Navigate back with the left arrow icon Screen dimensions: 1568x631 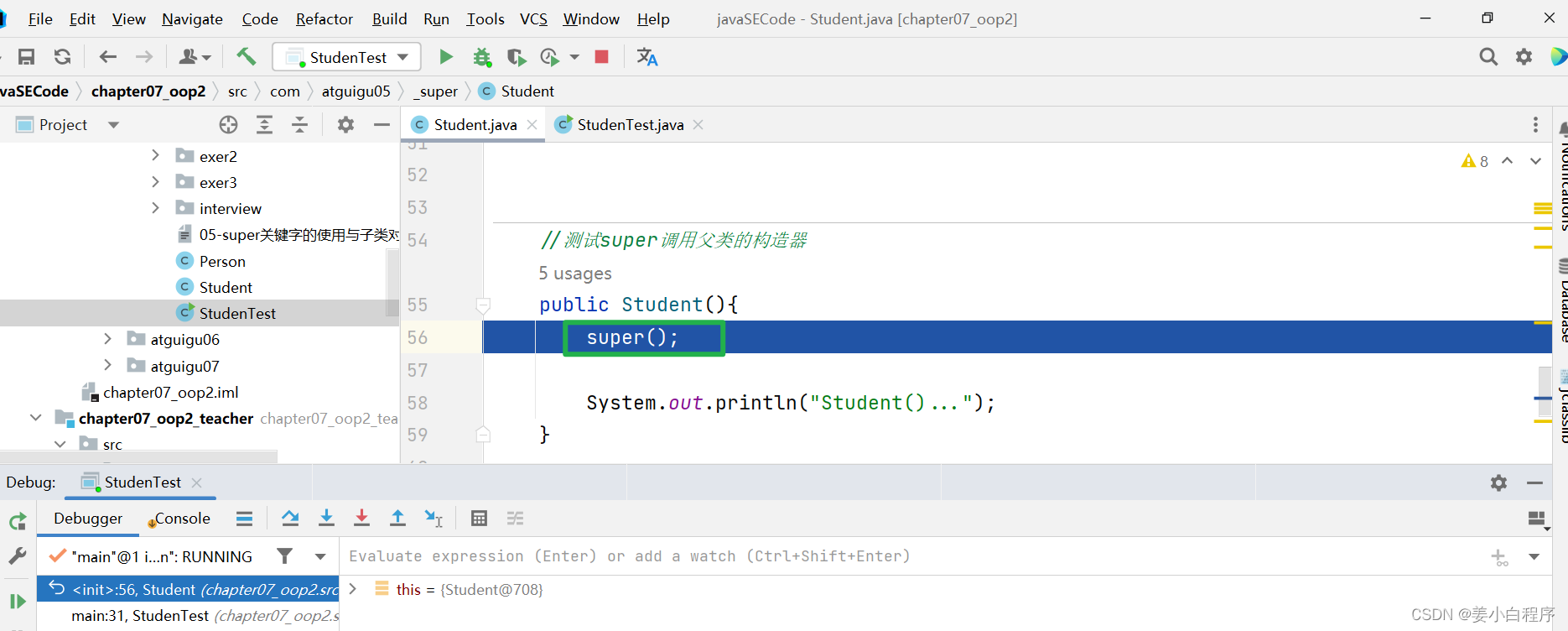point(108,57)
